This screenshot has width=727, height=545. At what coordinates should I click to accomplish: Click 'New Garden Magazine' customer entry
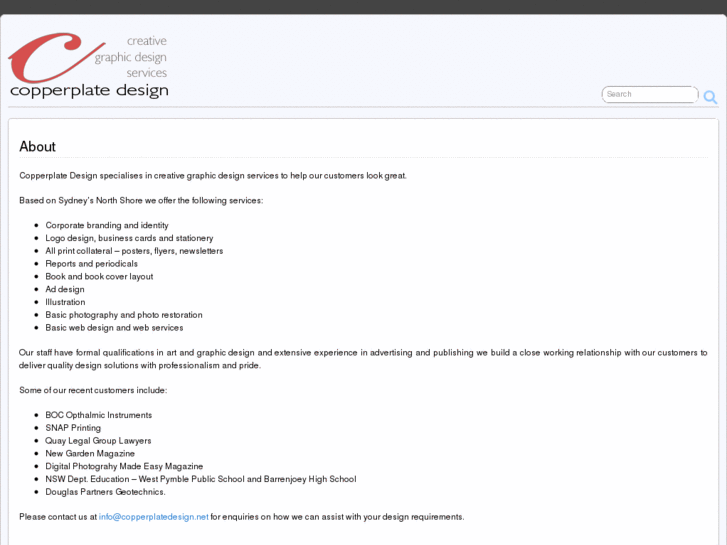[x=90, y=454]
